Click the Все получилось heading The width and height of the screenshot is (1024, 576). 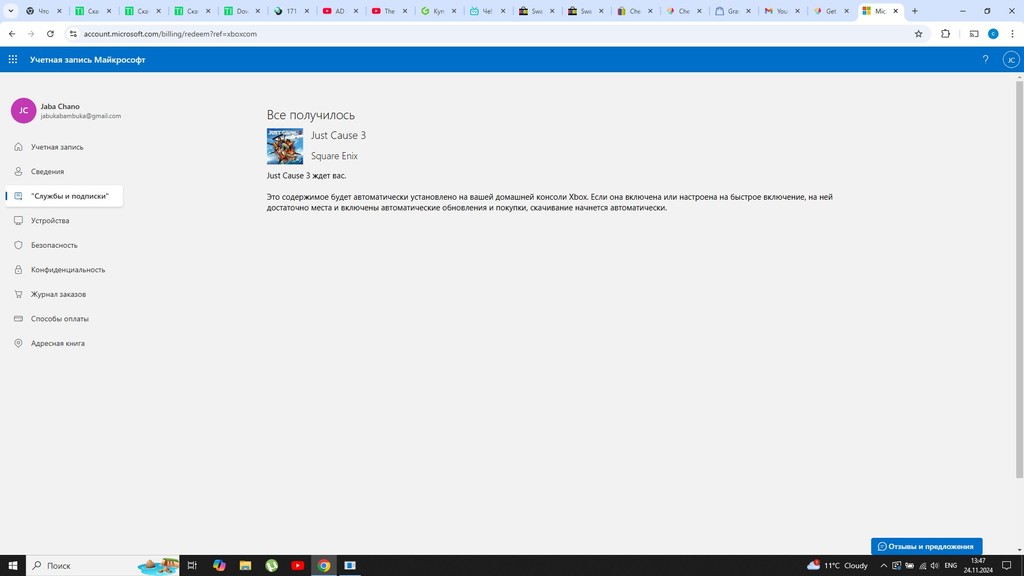[311, 115]
